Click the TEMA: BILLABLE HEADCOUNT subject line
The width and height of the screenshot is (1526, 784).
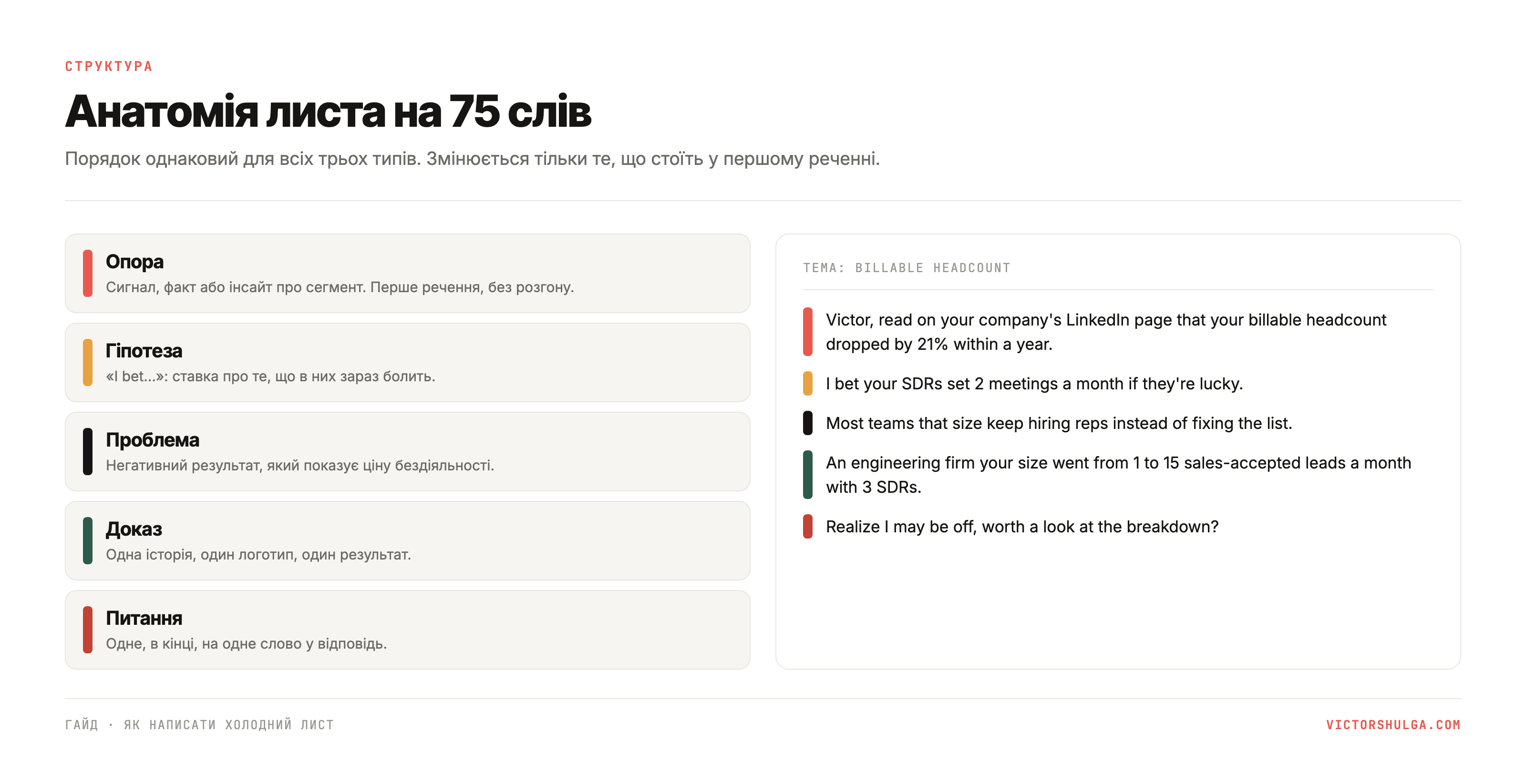coord(907,268)
